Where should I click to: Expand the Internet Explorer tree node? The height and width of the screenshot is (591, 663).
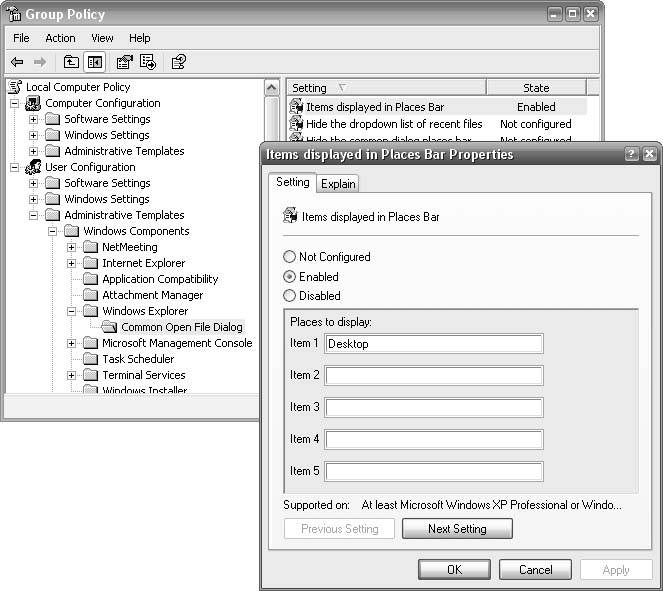pyautogui.click(x=72, y=263)
